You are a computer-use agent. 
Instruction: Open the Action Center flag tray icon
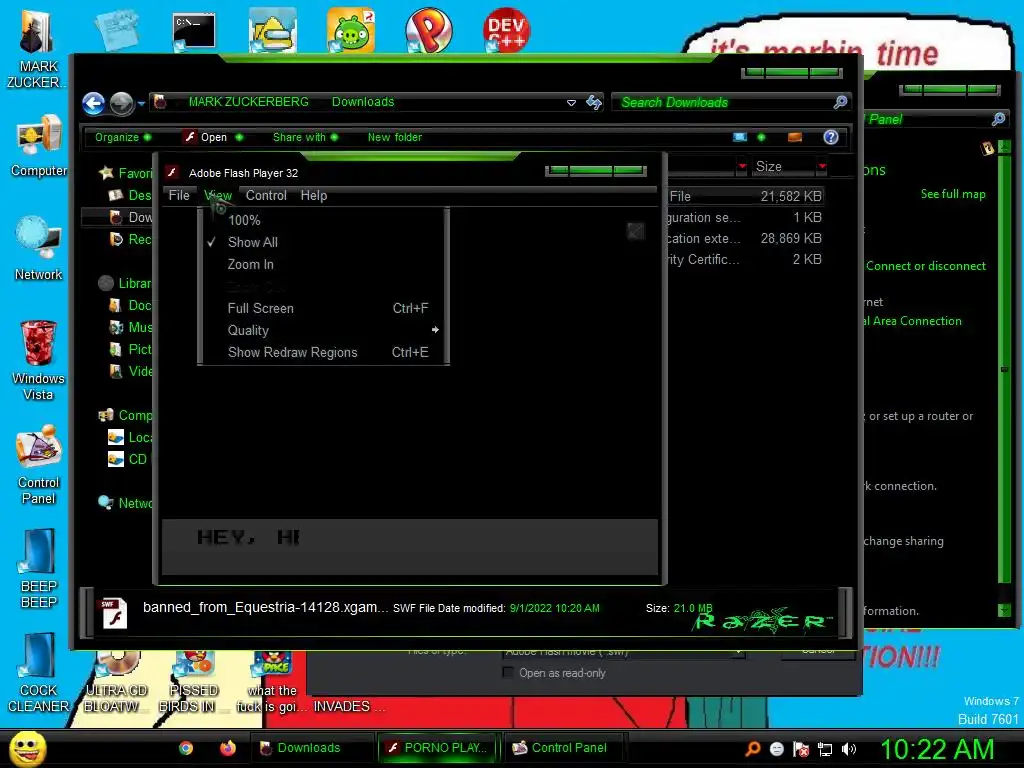[801, 749]
